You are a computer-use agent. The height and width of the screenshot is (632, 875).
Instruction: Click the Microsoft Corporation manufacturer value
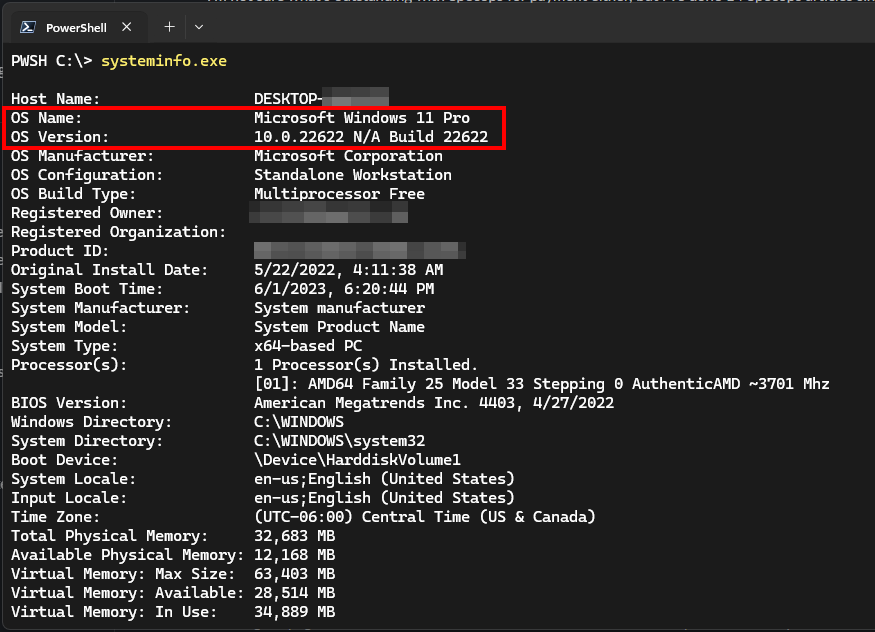(x=348, y=156)
